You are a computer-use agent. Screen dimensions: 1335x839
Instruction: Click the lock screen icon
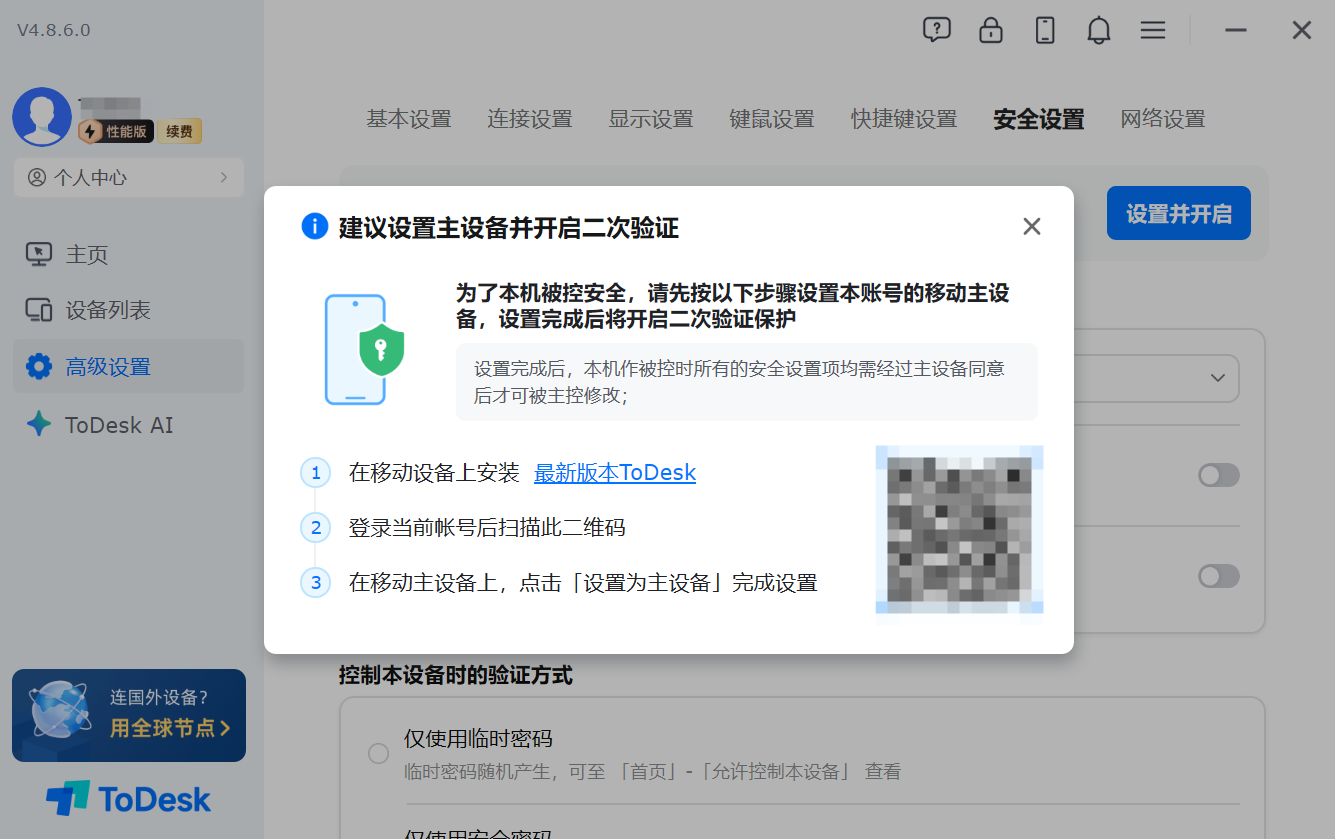tap(991, 30)
